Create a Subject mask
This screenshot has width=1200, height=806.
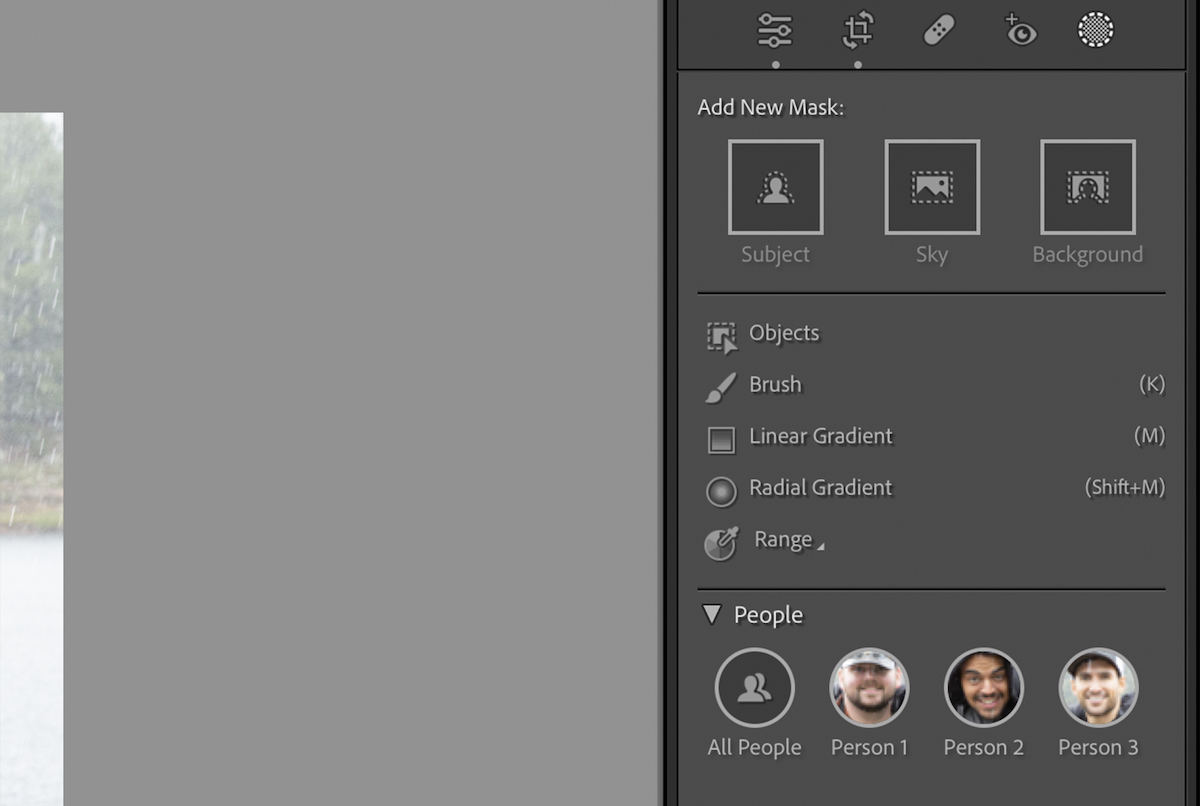point(776,186)
